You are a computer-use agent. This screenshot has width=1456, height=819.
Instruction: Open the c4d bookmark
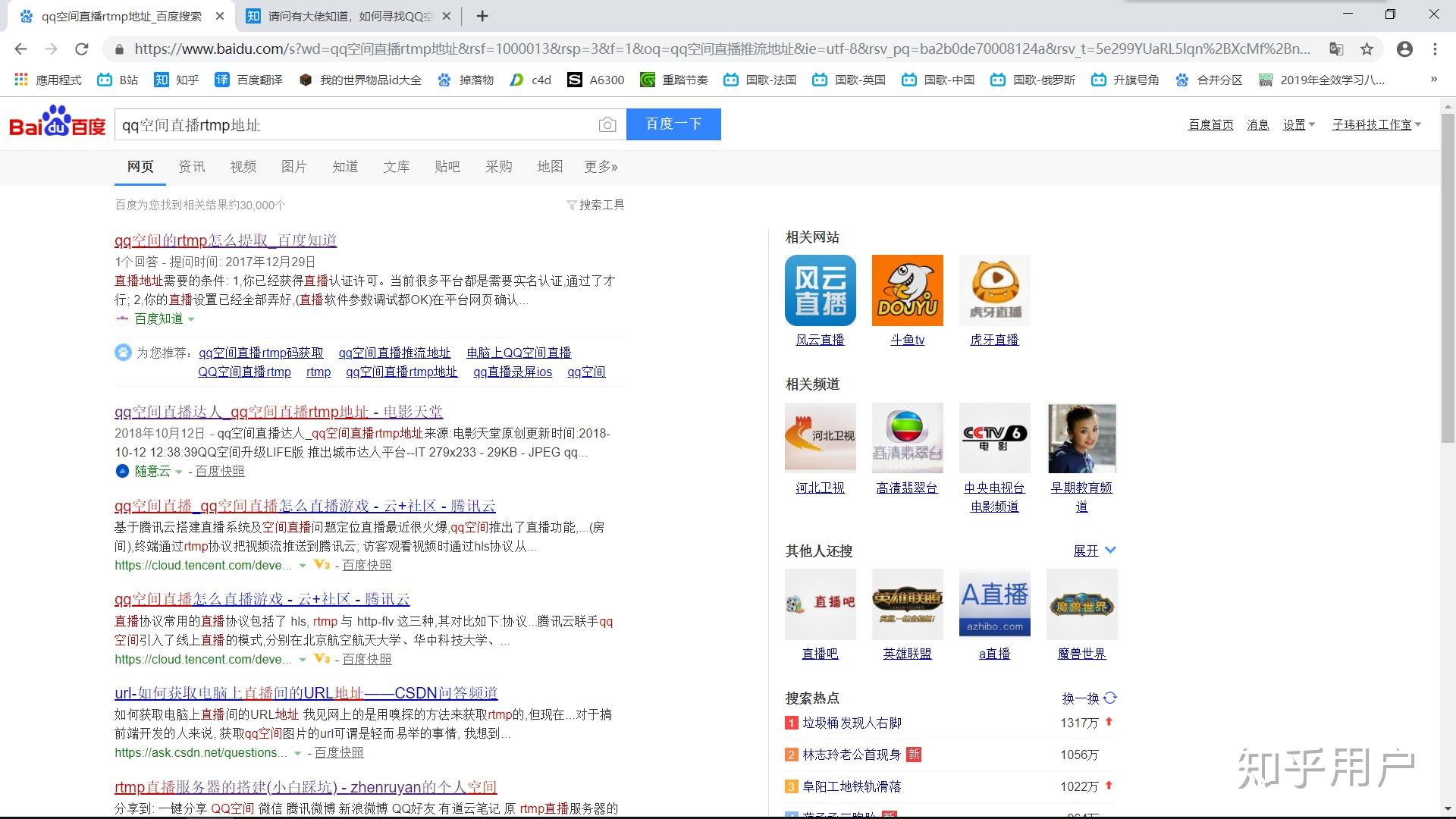point(530,80)
